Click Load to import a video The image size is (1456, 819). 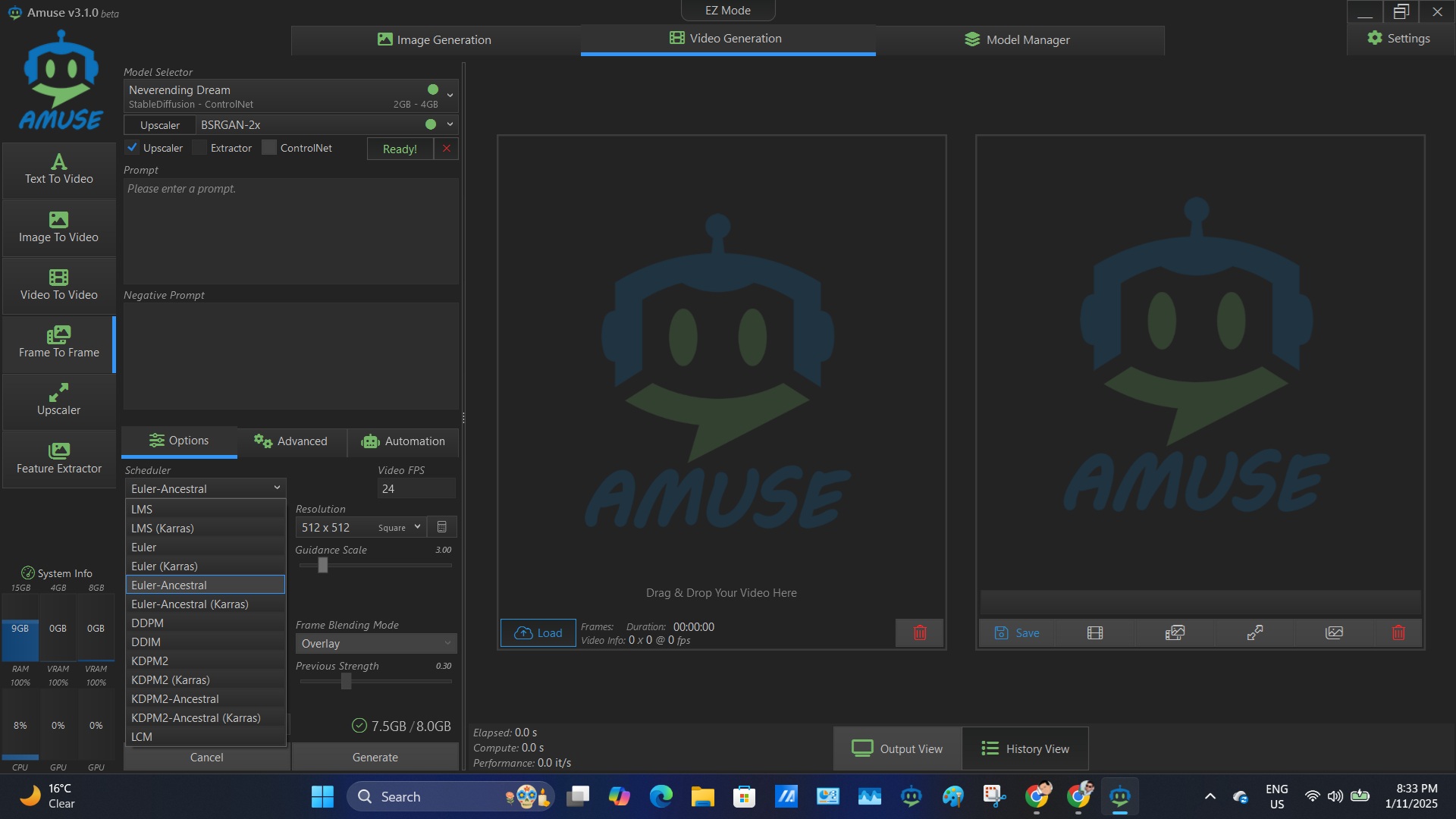click(x=538, y=632)
